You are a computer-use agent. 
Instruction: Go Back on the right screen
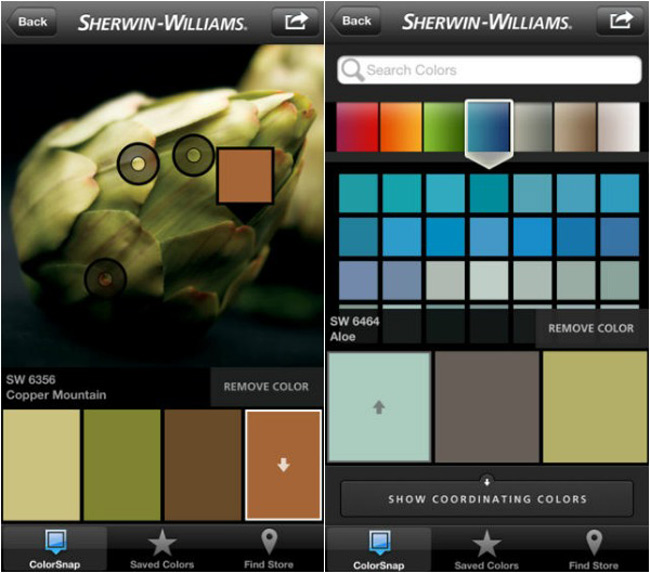pyautogui.click(x=356, y=21)
